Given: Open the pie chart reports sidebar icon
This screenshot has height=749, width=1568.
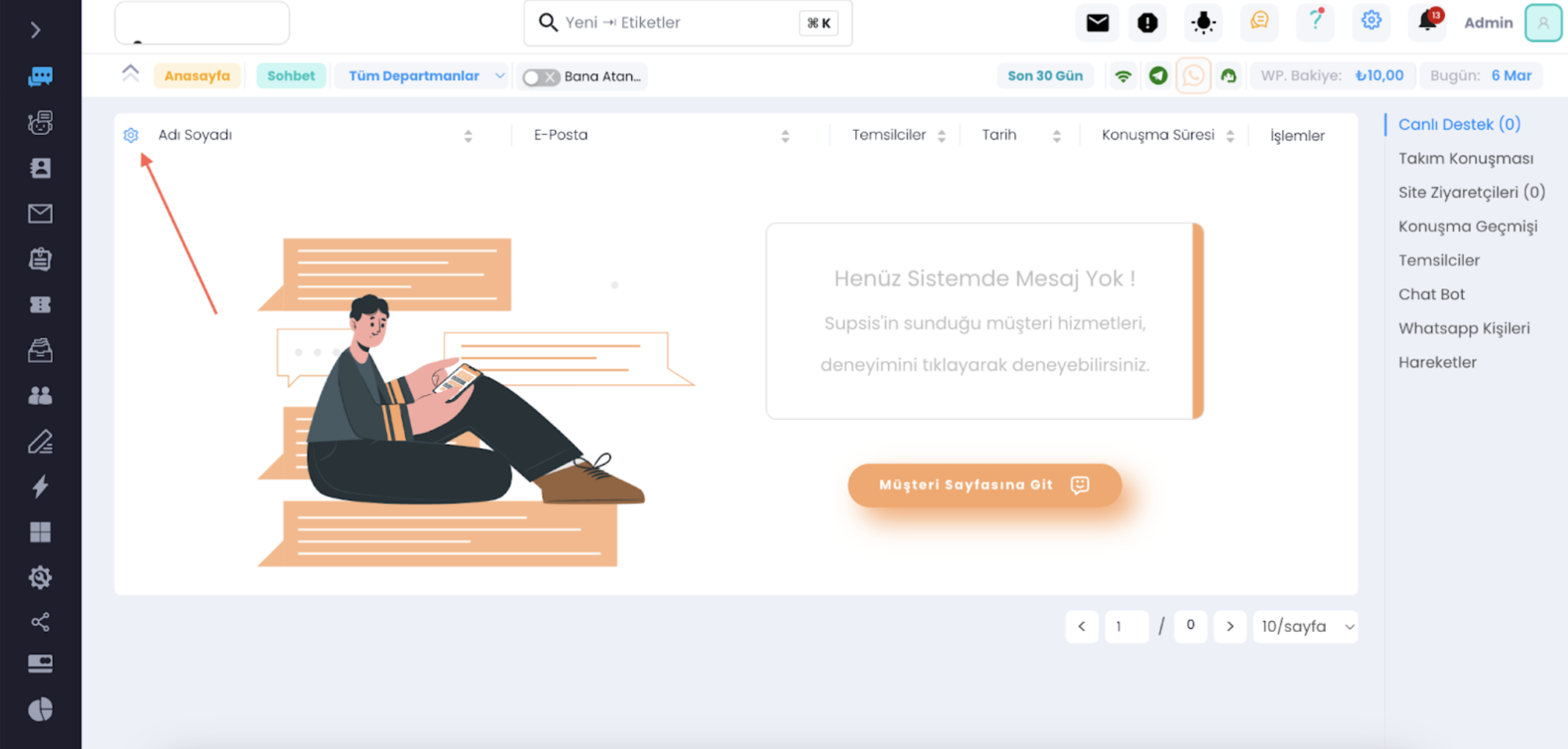Looking at the screenshot, I should click(x=40, y=709).
